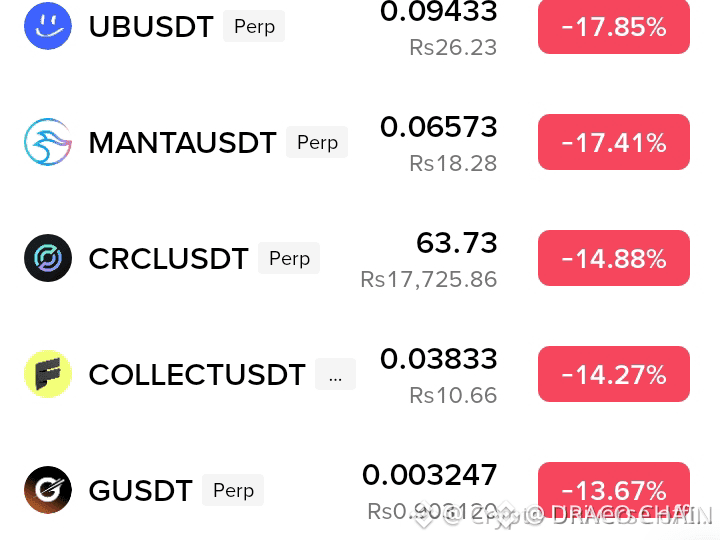Tap the GUSDT black orange coin icon

(48, 489)
